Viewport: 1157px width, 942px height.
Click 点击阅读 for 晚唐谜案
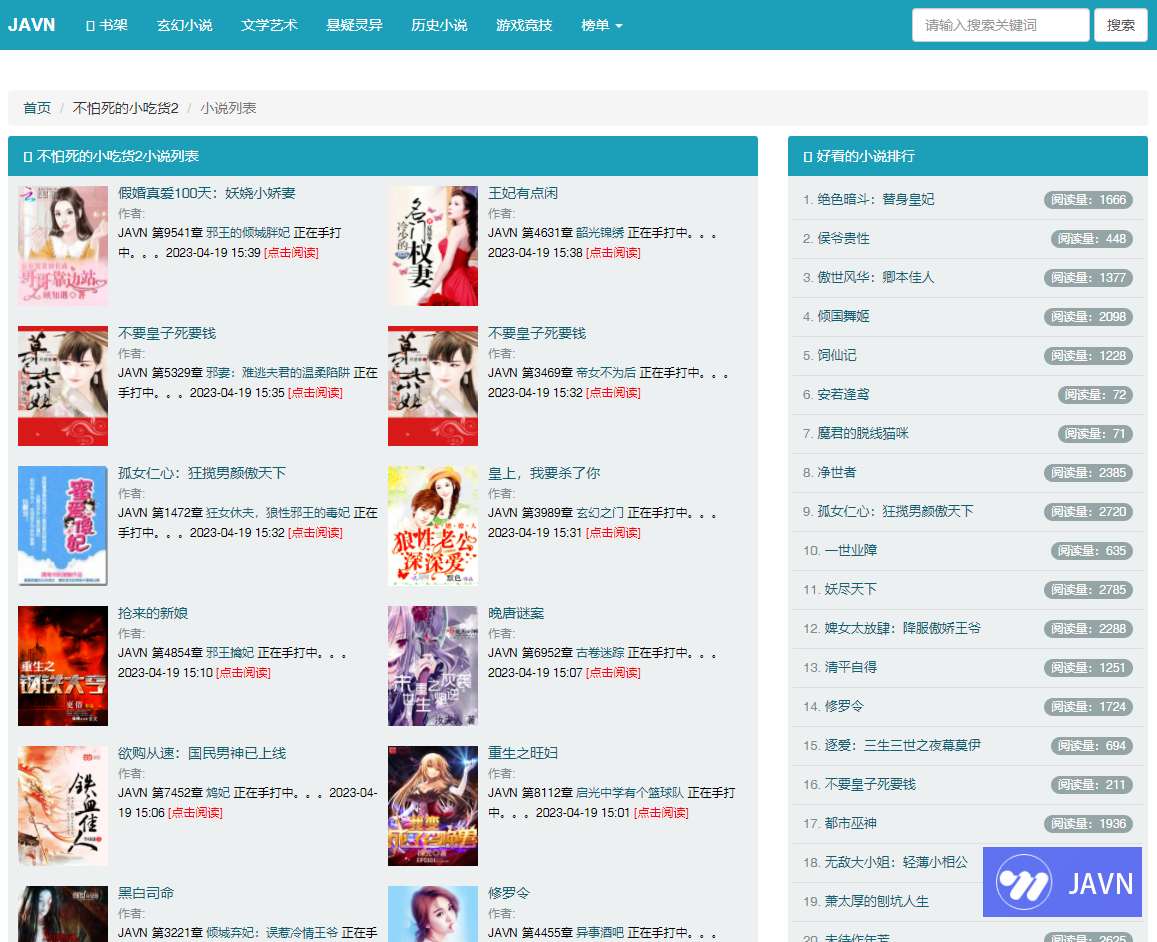(x=613, y=673)
